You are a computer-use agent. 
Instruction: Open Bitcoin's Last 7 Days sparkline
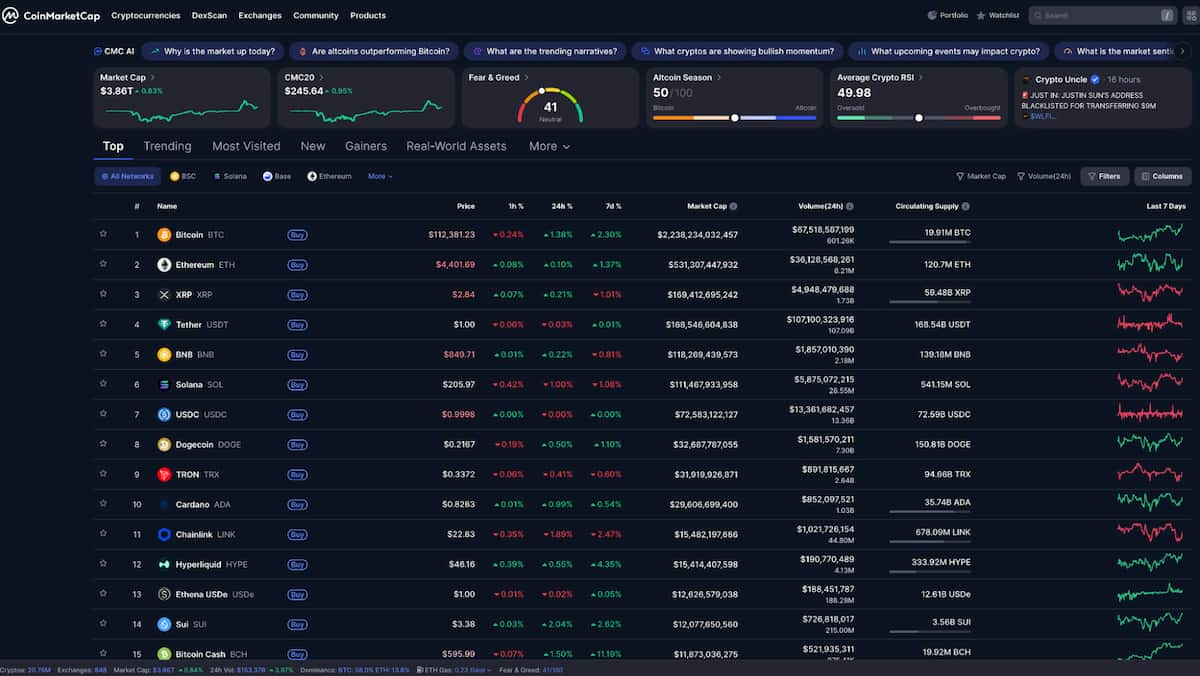pyautogui.click(x=1151, y=235)
